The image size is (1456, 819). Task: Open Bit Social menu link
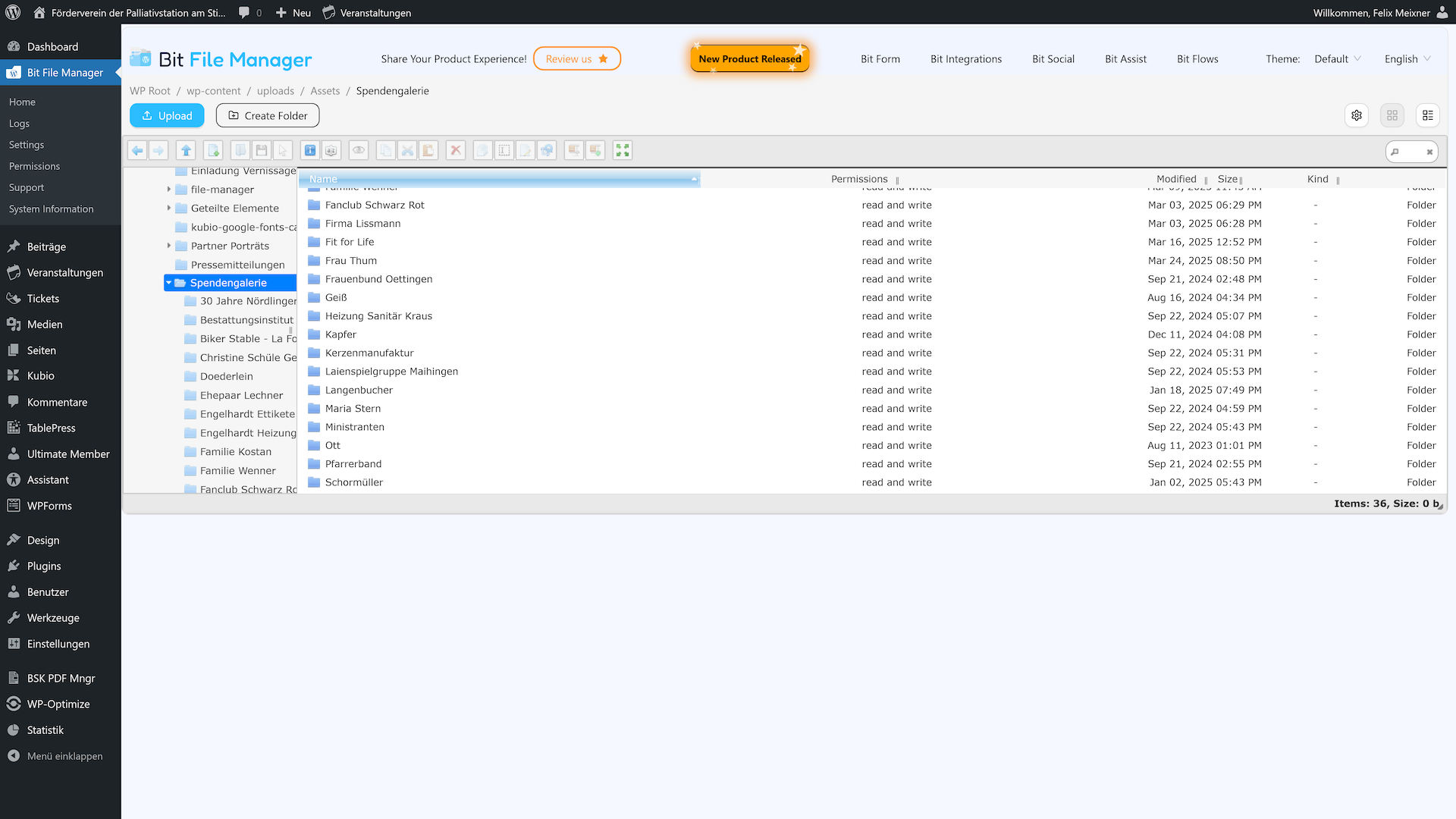pos(1053,58)
